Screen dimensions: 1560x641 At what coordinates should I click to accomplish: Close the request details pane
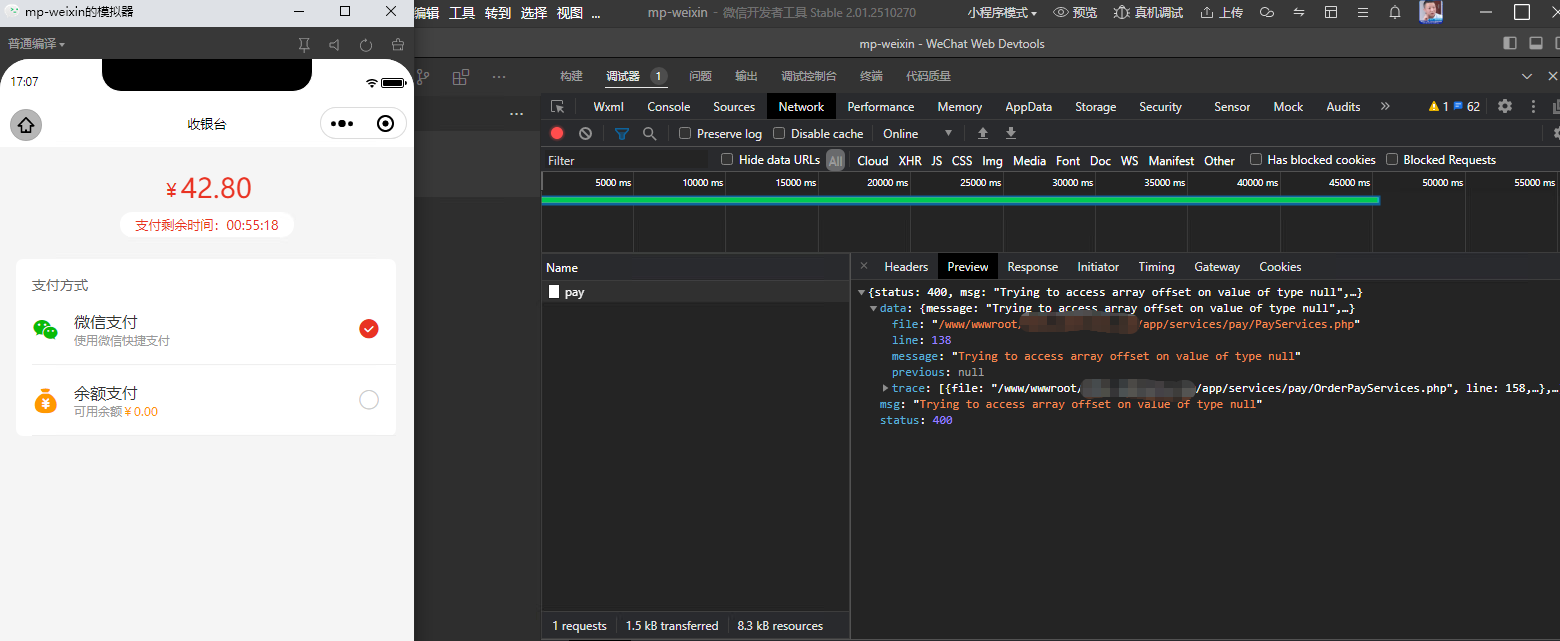(x=864, y=267)
